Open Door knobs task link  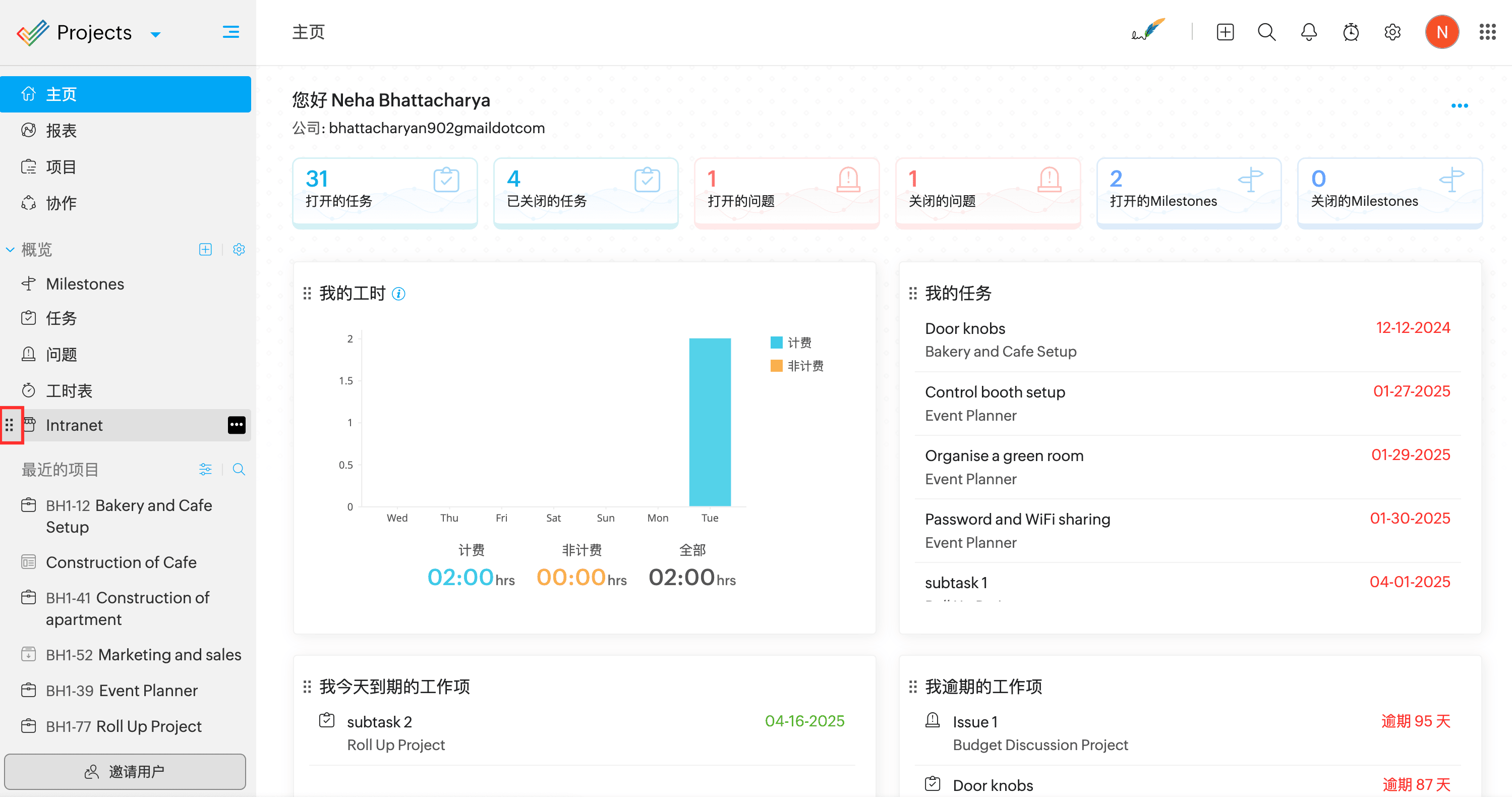click(x=964, y=329)
